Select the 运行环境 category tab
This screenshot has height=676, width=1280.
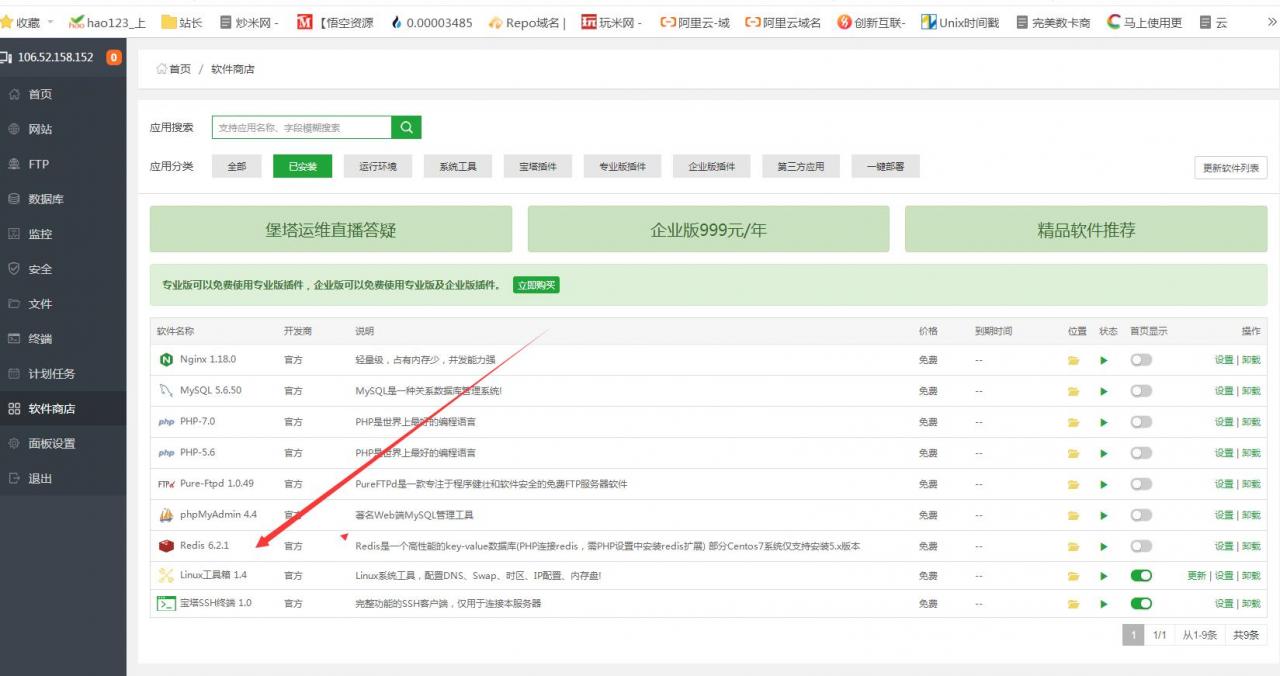click(377, 167)
